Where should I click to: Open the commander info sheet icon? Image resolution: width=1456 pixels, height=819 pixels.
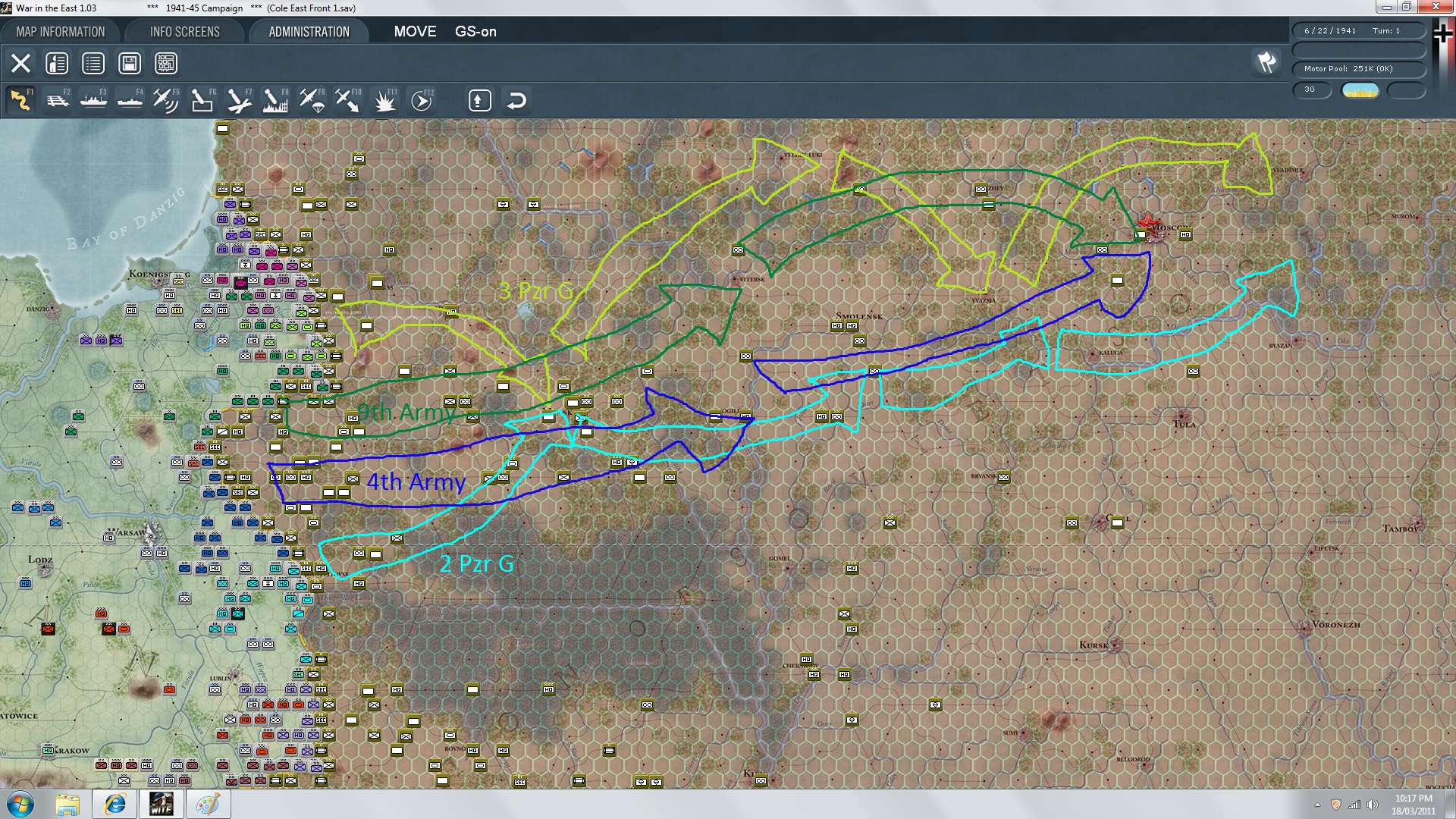[x=57, y=63]
